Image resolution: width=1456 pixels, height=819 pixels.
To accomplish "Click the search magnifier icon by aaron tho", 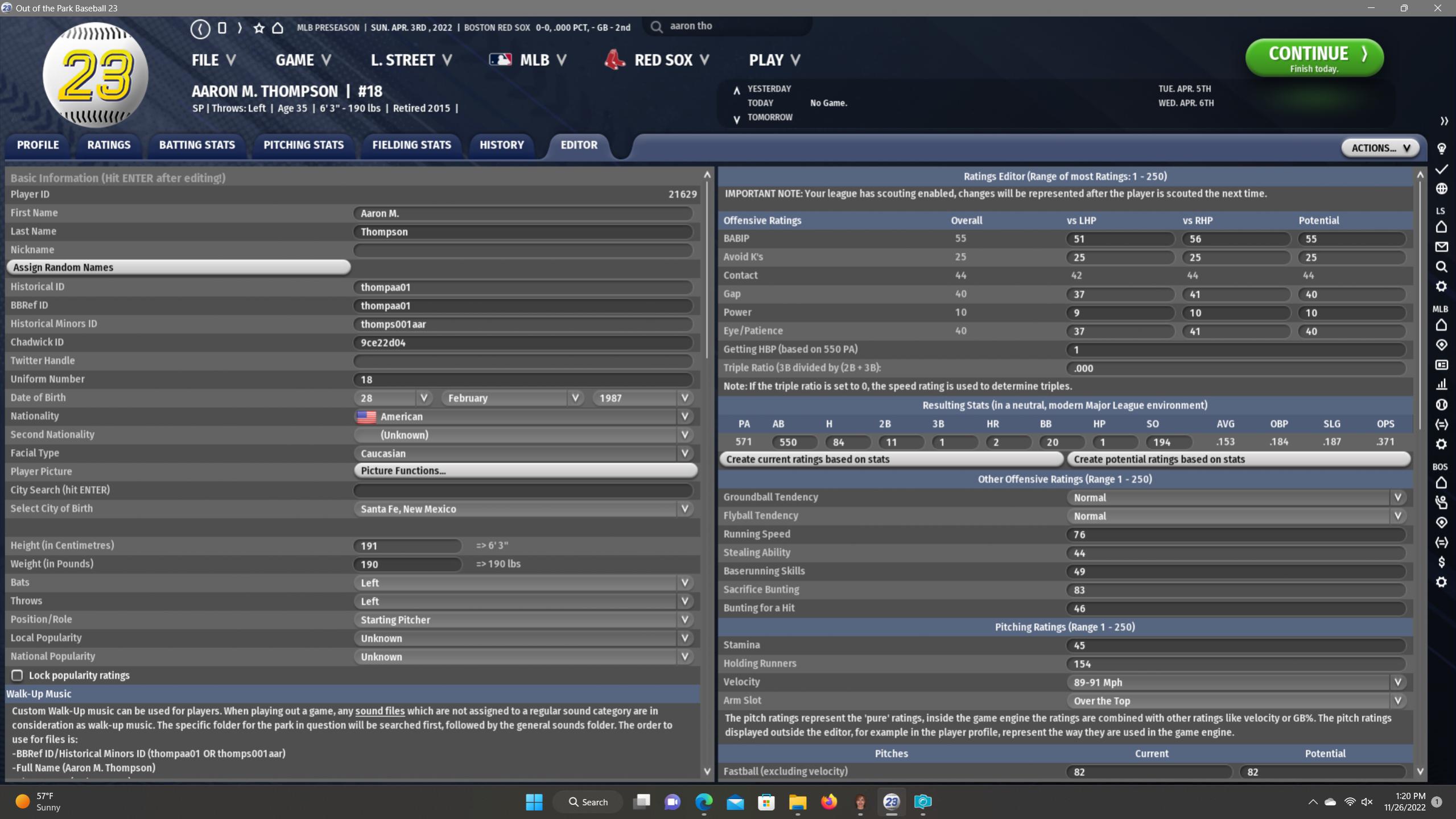I will point(656,27).
